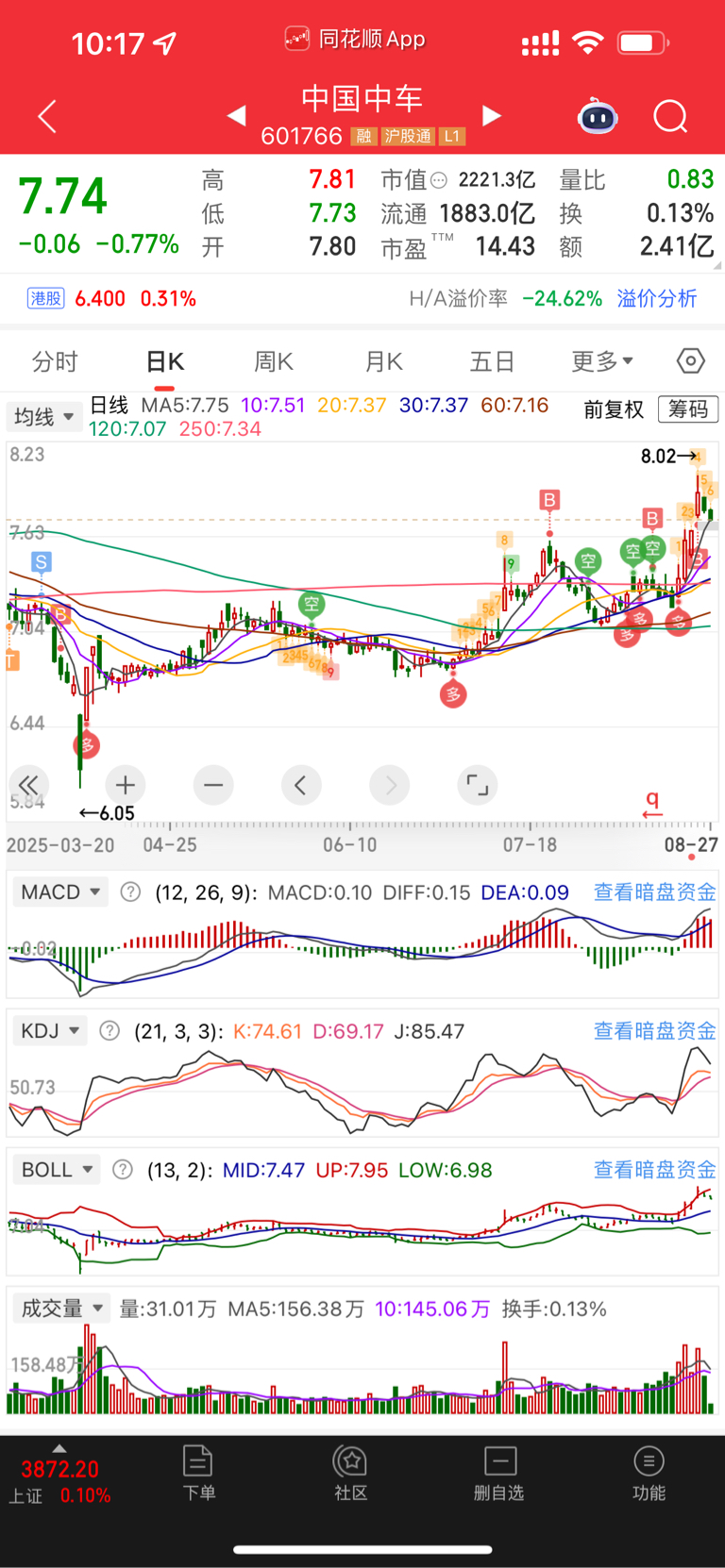725x1568 pixels.
Task: Tap 市值 2221.3亿 value
Action: coord(497,179)
